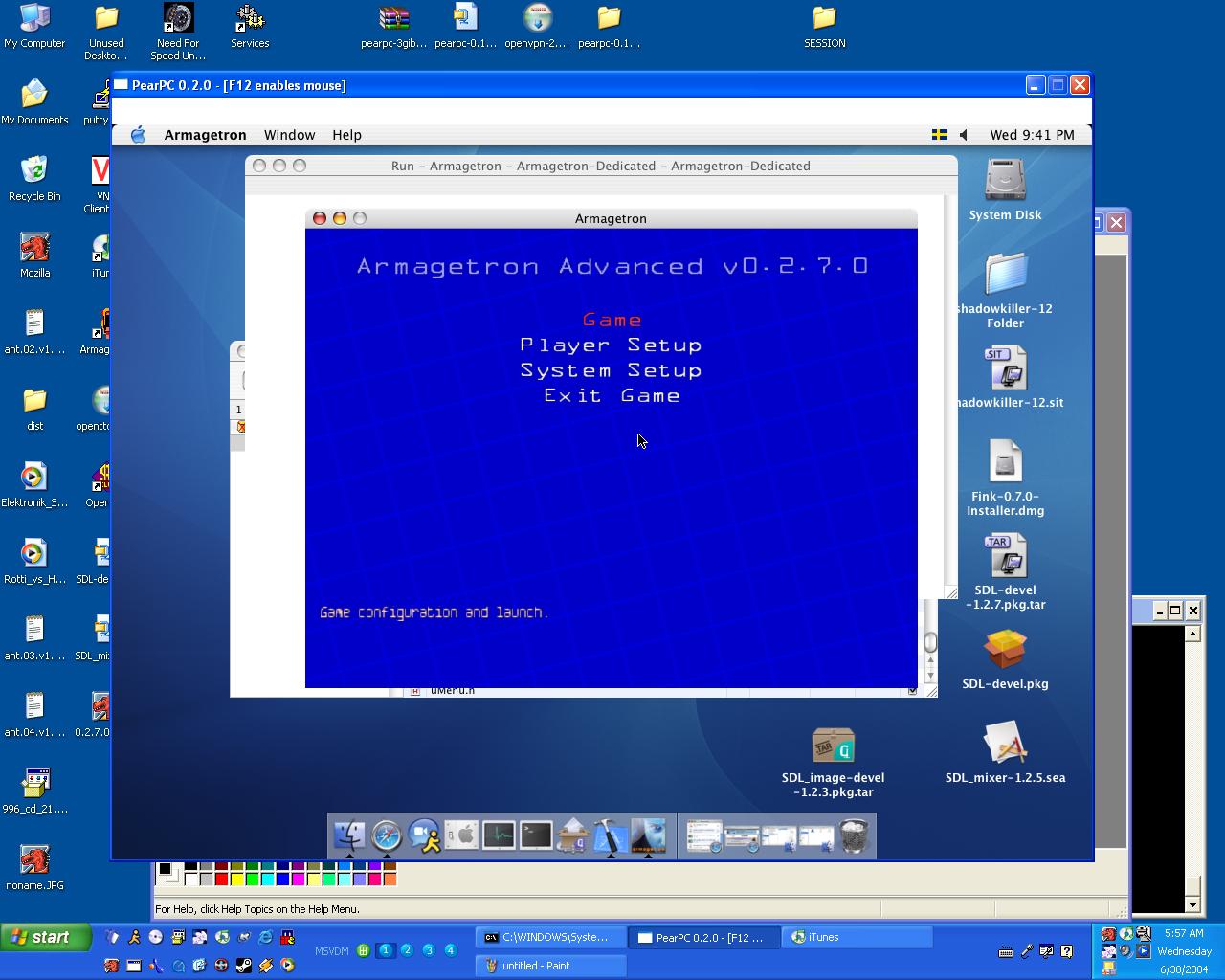The height and width of the screenshot is (980, 1225).
Task: Open the Windows start menu
Action: (46, 937)
